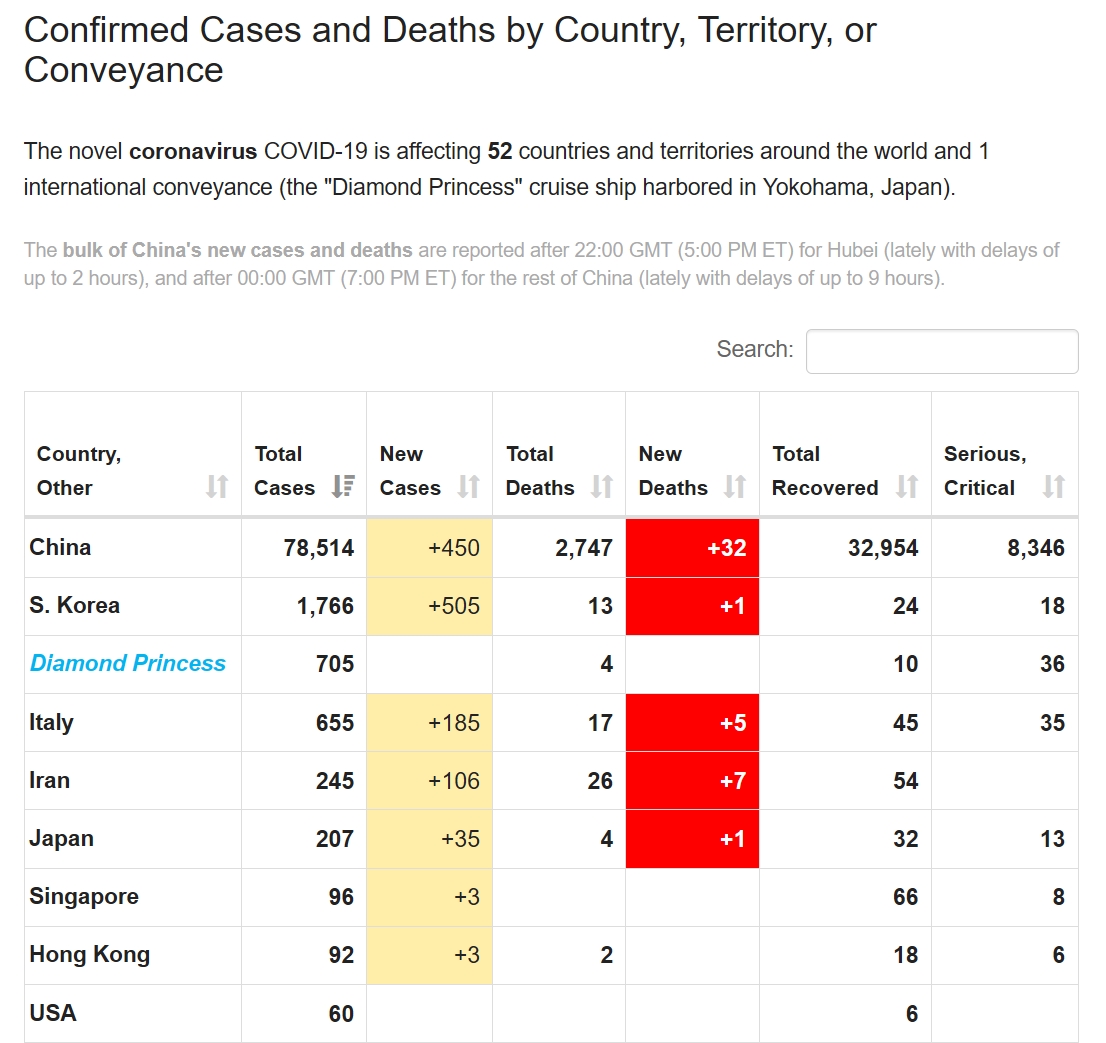Click the Total Cases descending sort icon
Viewport: 1106px width, 1043px height.
point(343,487)
